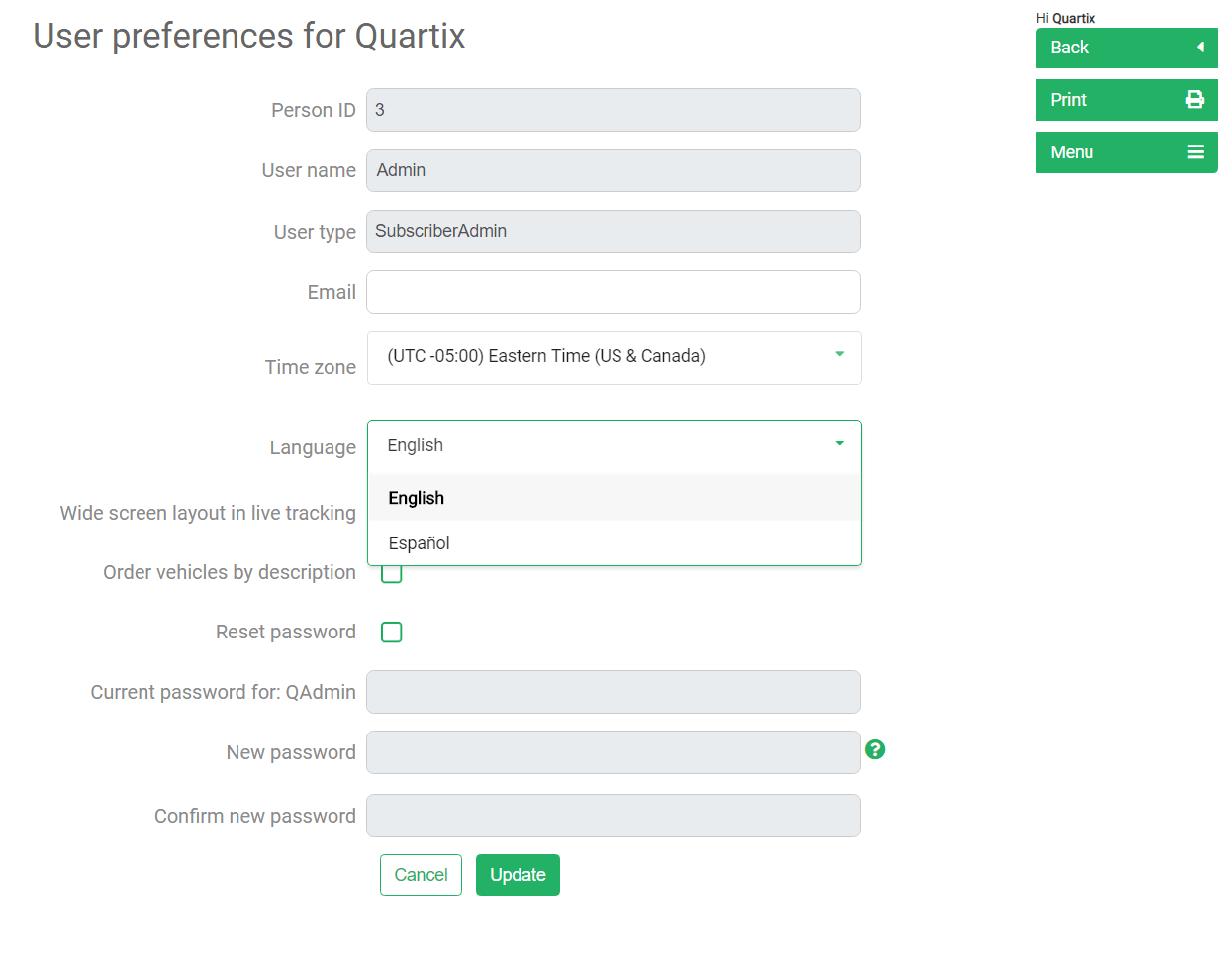1232x979 pixels.
Task: Click the "User type" label
Action: click(315, 232)
